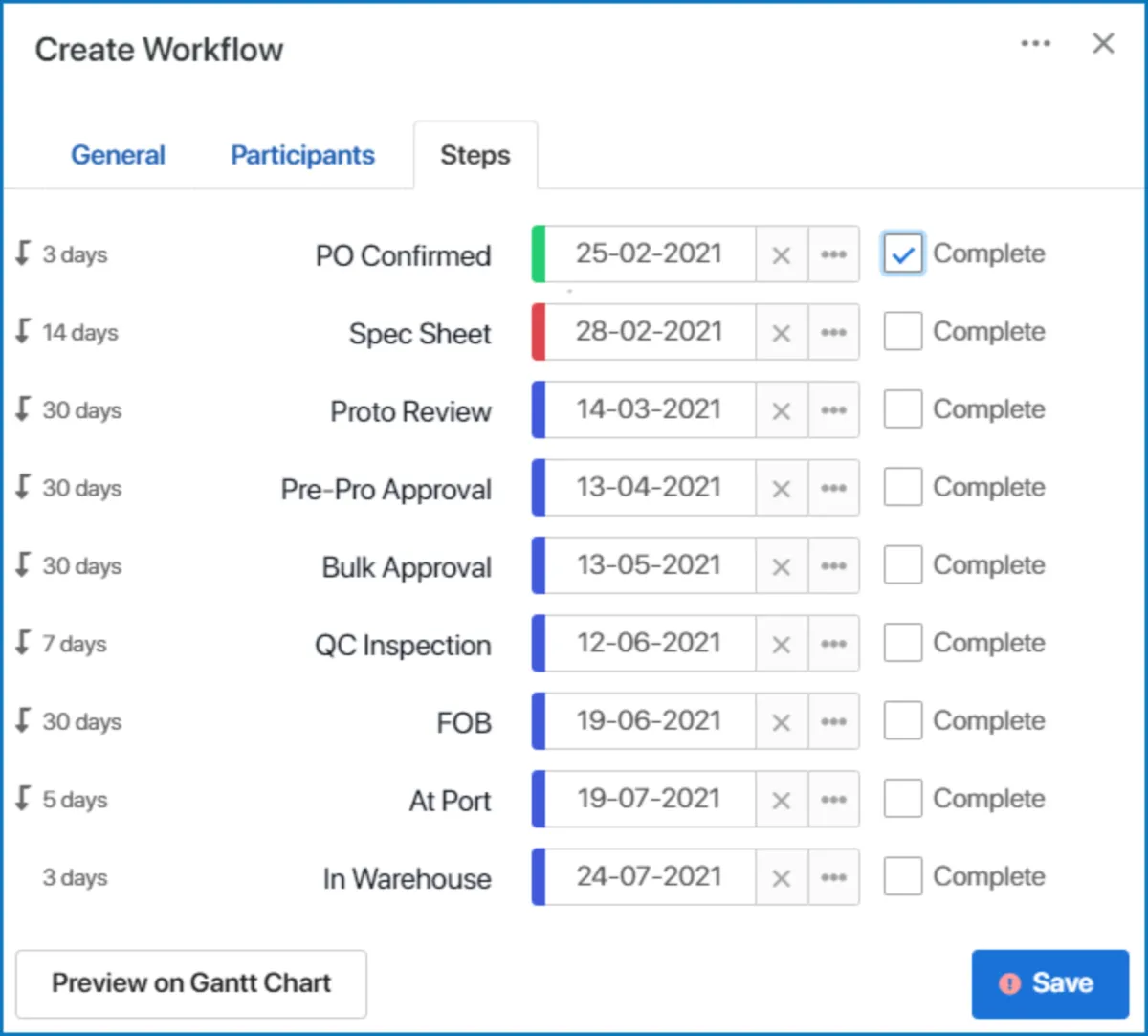Image resolution: width=1148 pixels, height=1036 pixels.
Task: Click the dependency arrow next to QC Inspection
Action: [24, 643]
